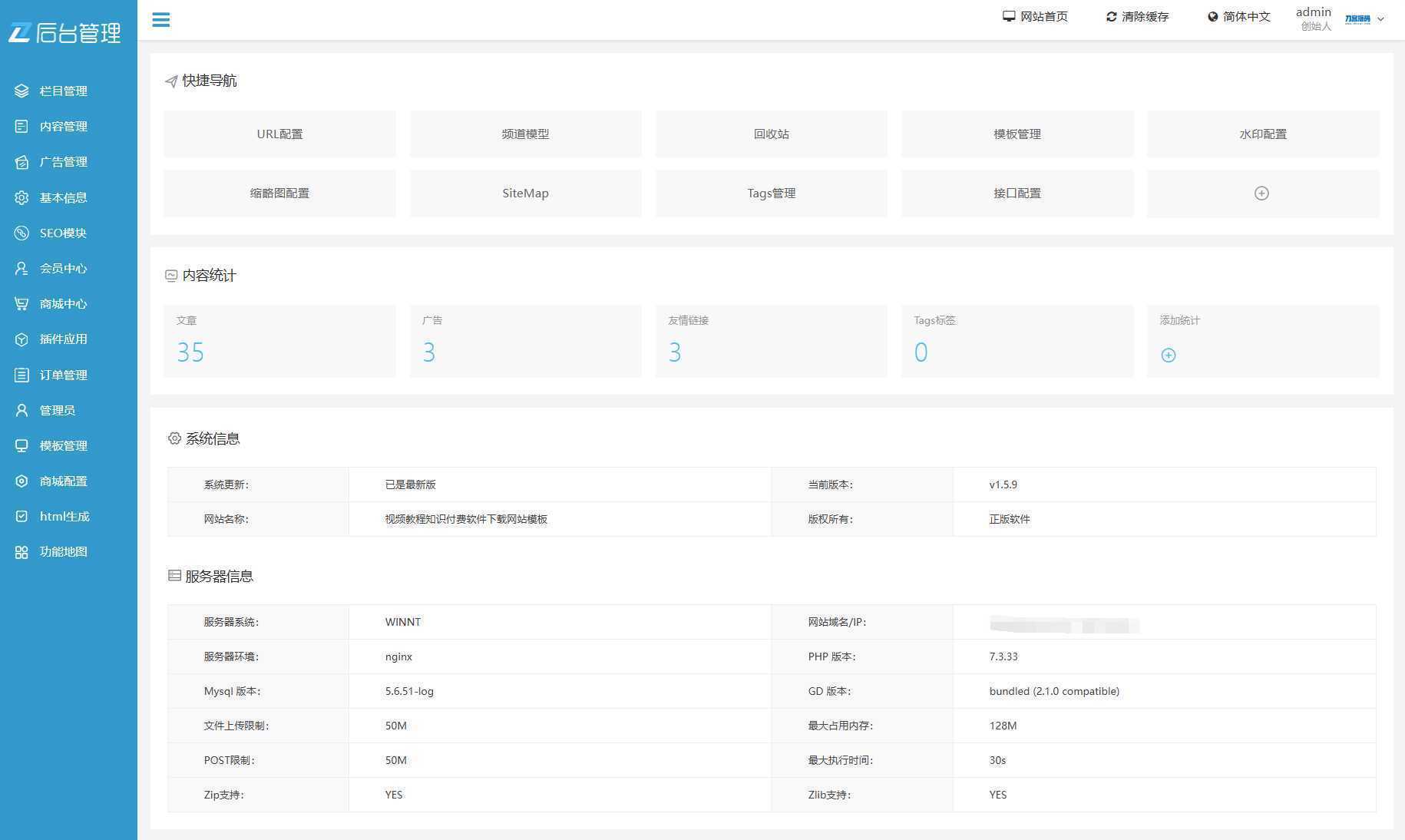Screen dimensions: 1405x840
Task: Click the 会员中心 user icon
Action: tap(21, 268)
